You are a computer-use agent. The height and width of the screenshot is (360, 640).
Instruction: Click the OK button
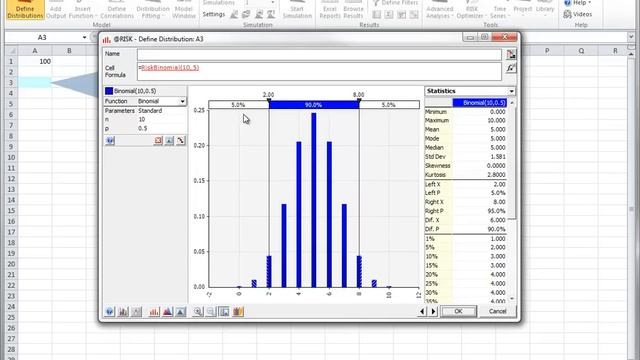[458, 311]
